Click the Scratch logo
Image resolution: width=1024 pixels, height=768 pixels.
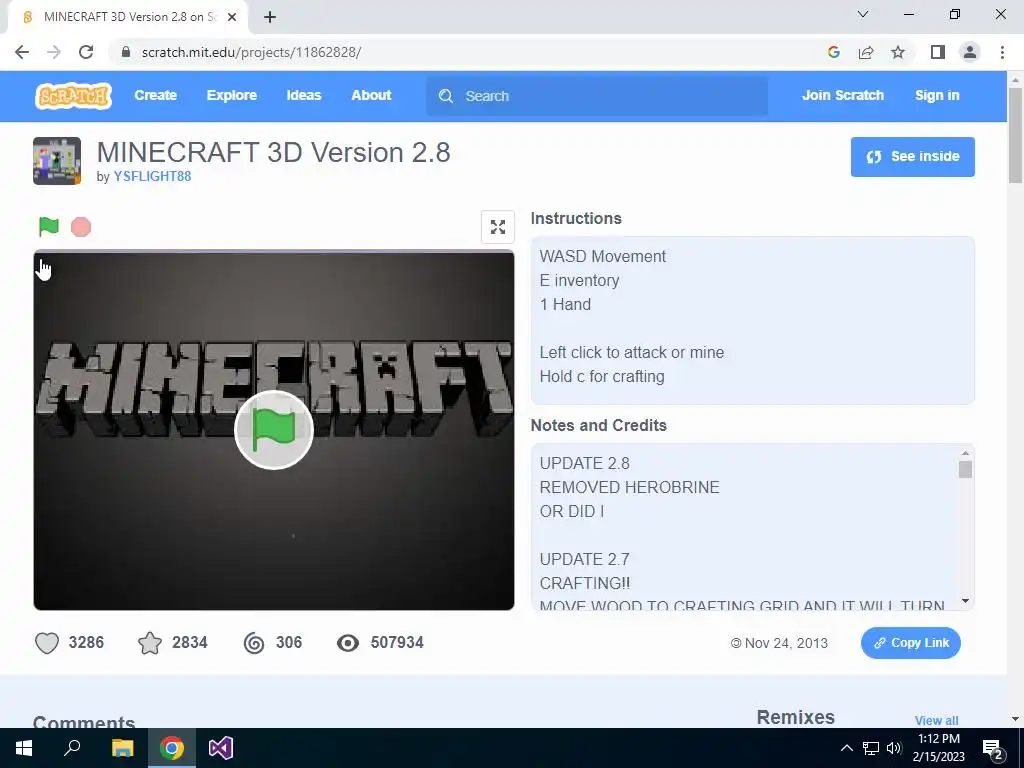73,96
